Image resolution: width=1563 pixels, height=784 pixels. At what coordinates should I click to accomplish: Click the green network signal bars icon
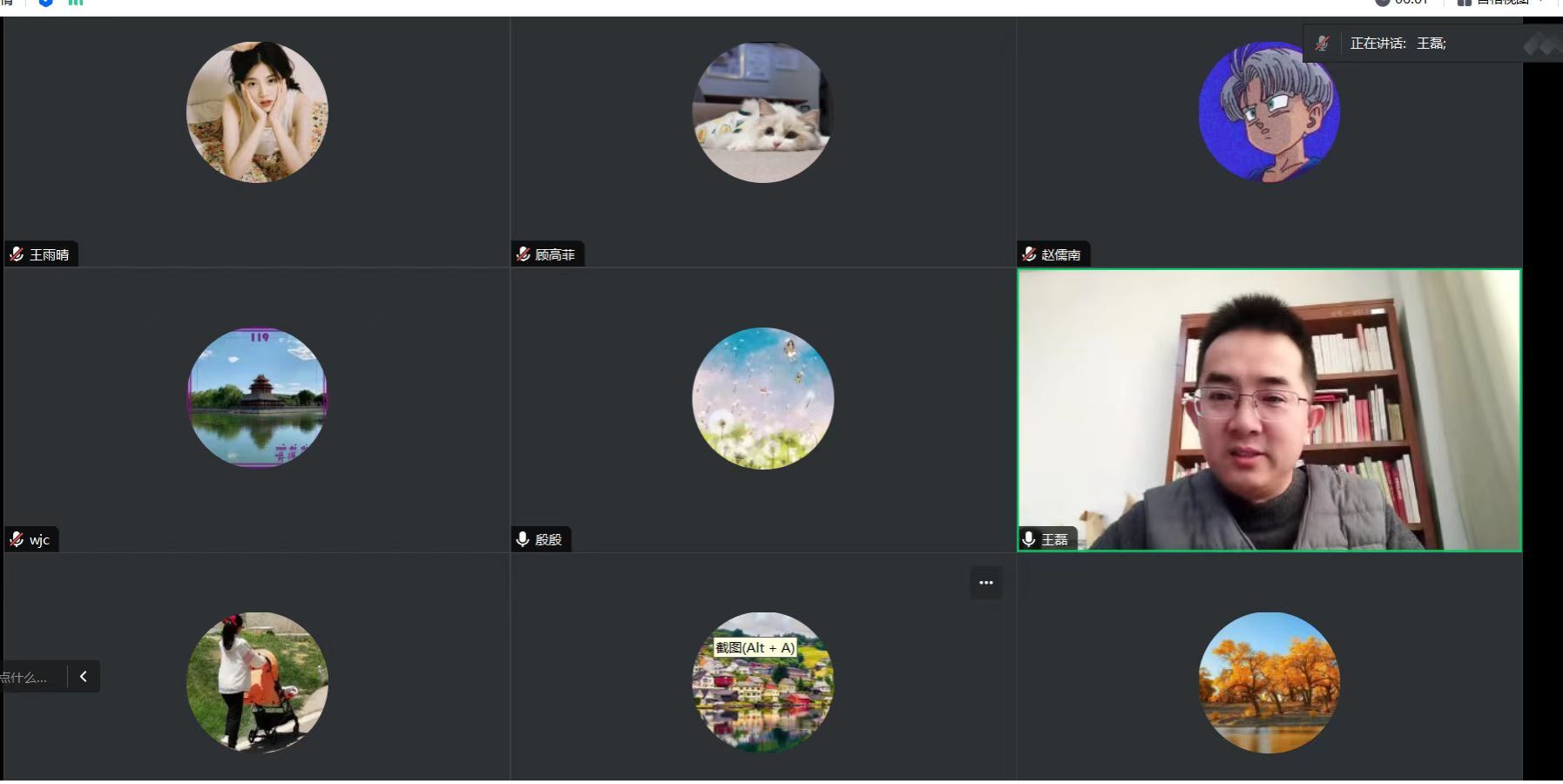[x=76, y=3]
